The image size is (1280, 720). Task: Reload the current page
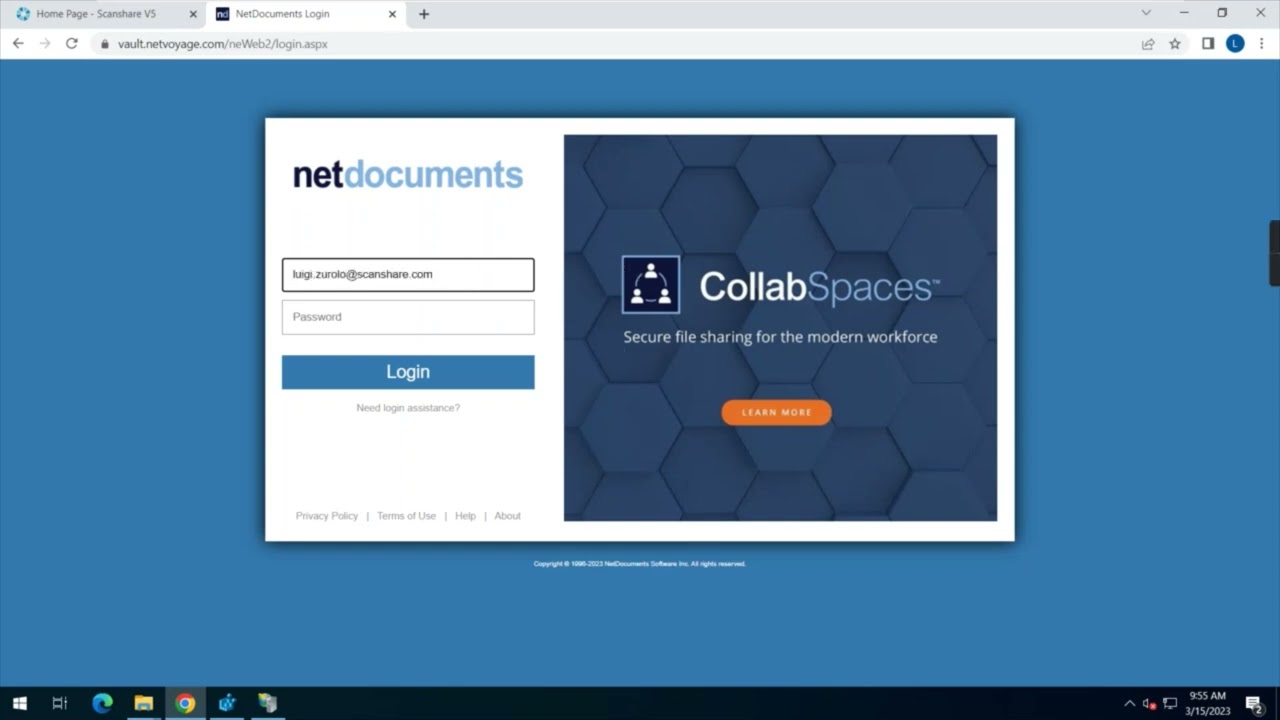click(72, 44)
